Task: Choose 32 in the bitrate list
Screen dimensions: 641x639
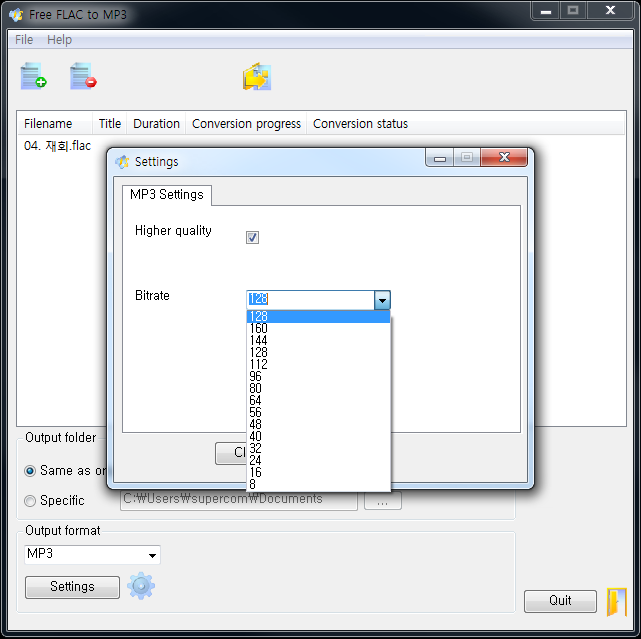Action: click(318, 448)
